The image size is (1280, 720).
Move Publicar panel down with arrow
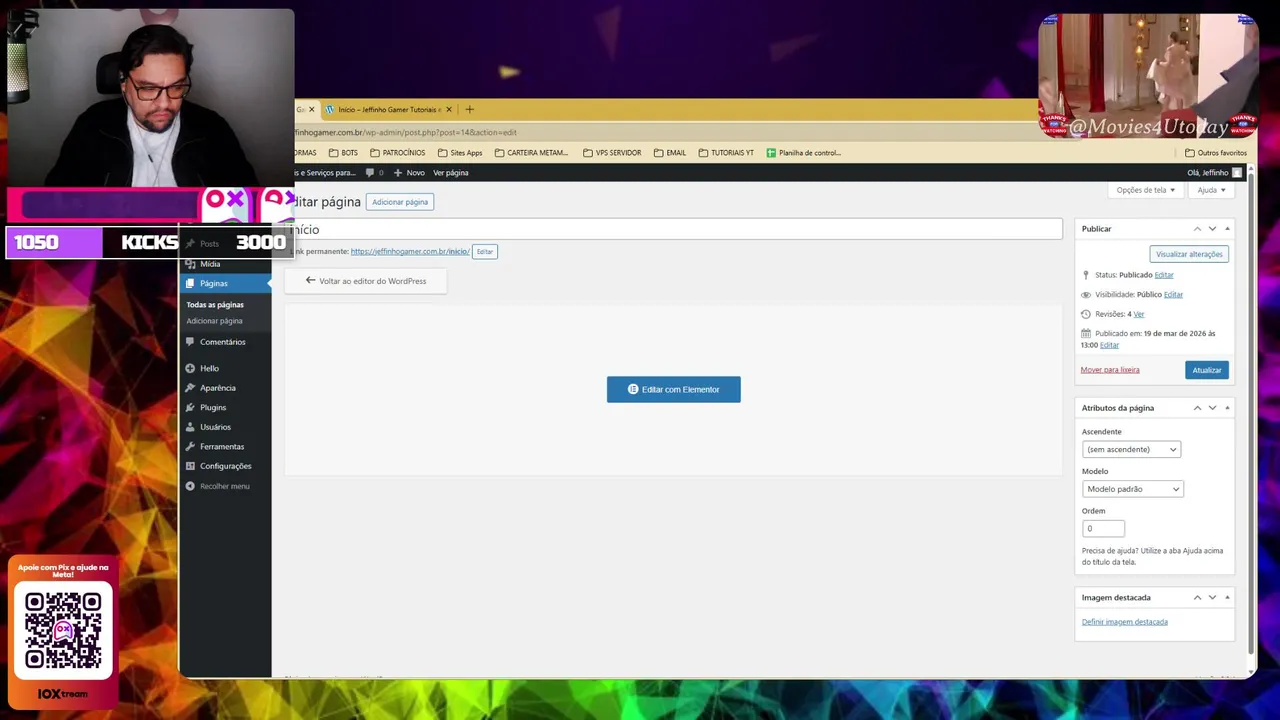click(x=1212, y=229)
